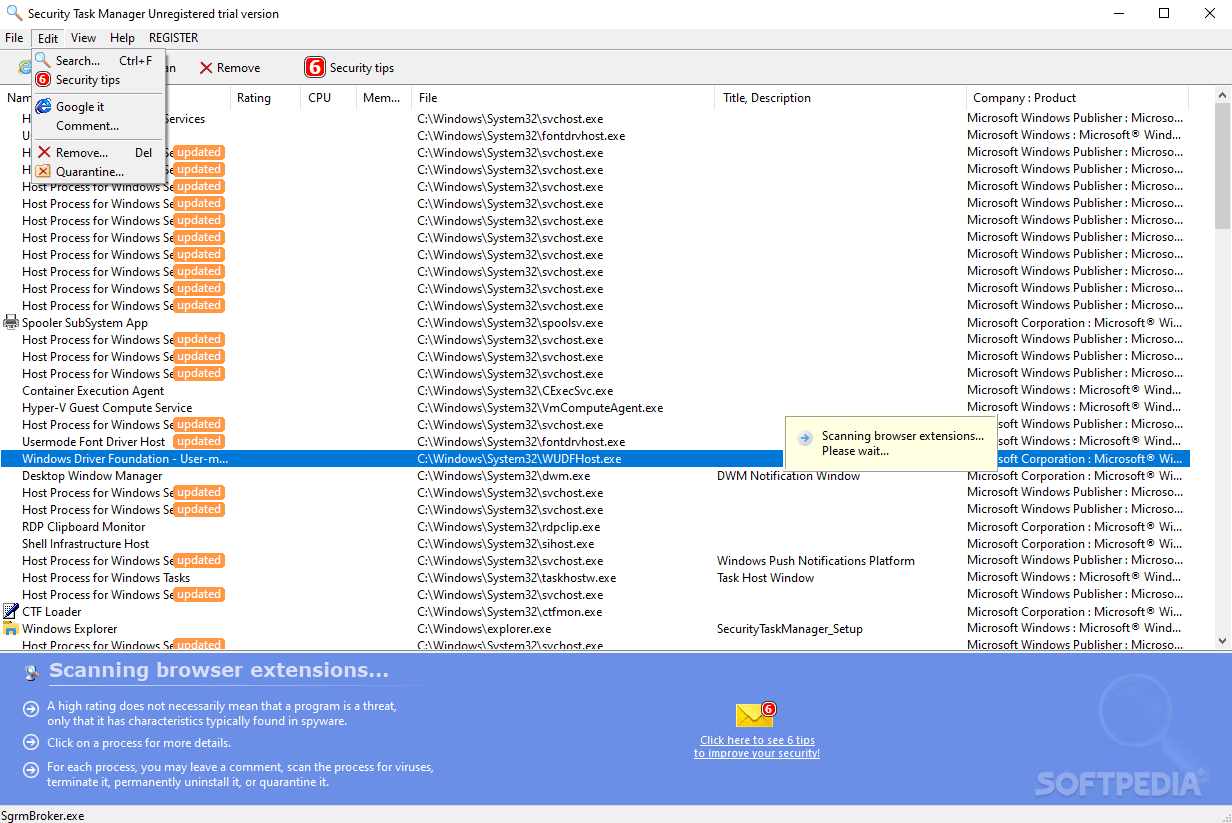This screenshot has height=823, width=1232.
Task: Click the path C:\Windows\System32\VmComputeAgent.exe
Action: point(540,408)
